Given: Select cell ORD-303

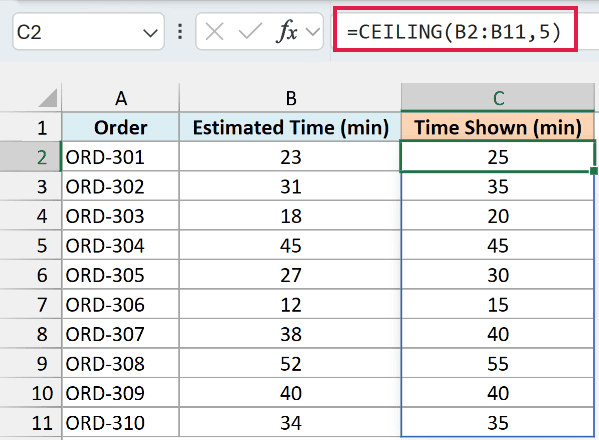Looking at the screenshot, I should point(120,216).
